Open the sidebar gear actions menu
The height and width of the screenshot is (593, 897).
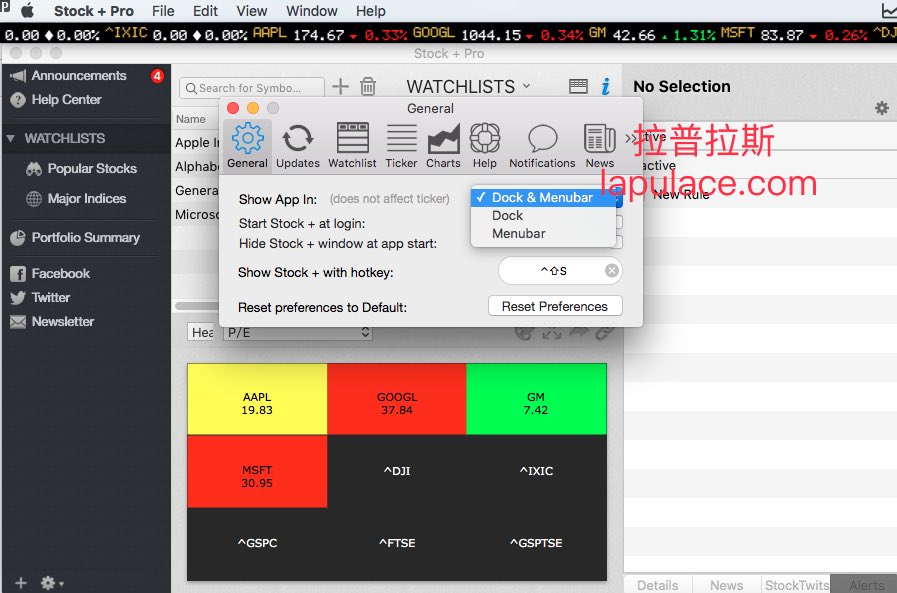coord(51,583)
